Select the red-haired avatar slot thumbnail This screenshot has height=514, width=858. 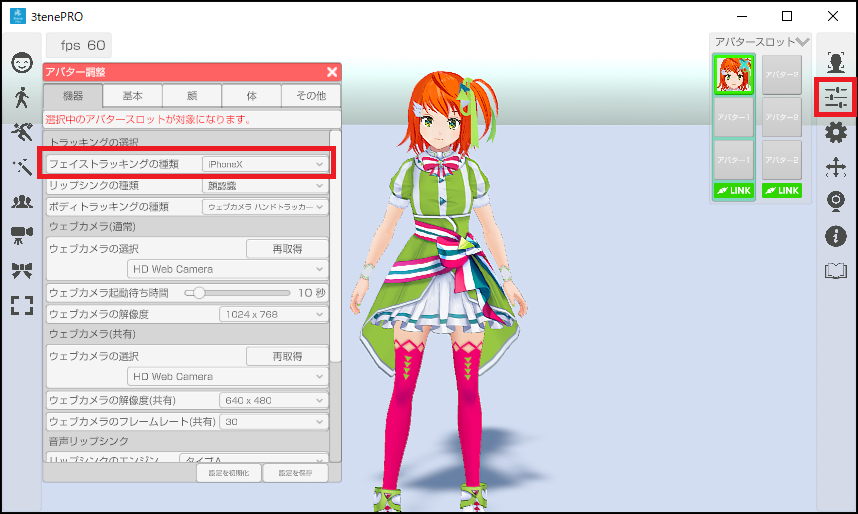[x=734, y=74]
